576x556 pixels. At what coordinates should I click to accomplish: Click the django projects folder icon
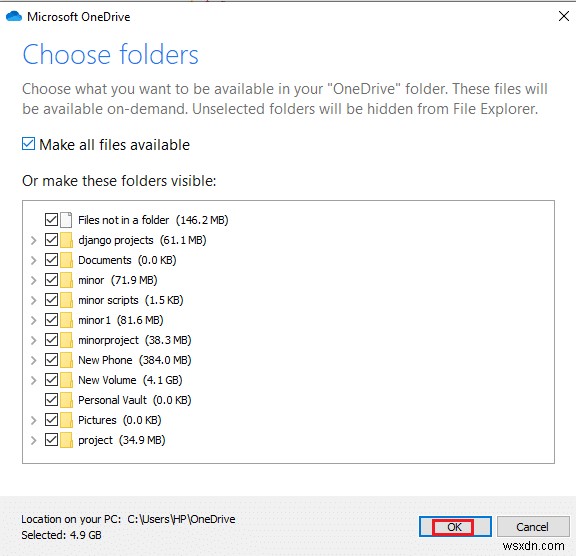coord(66,240)
